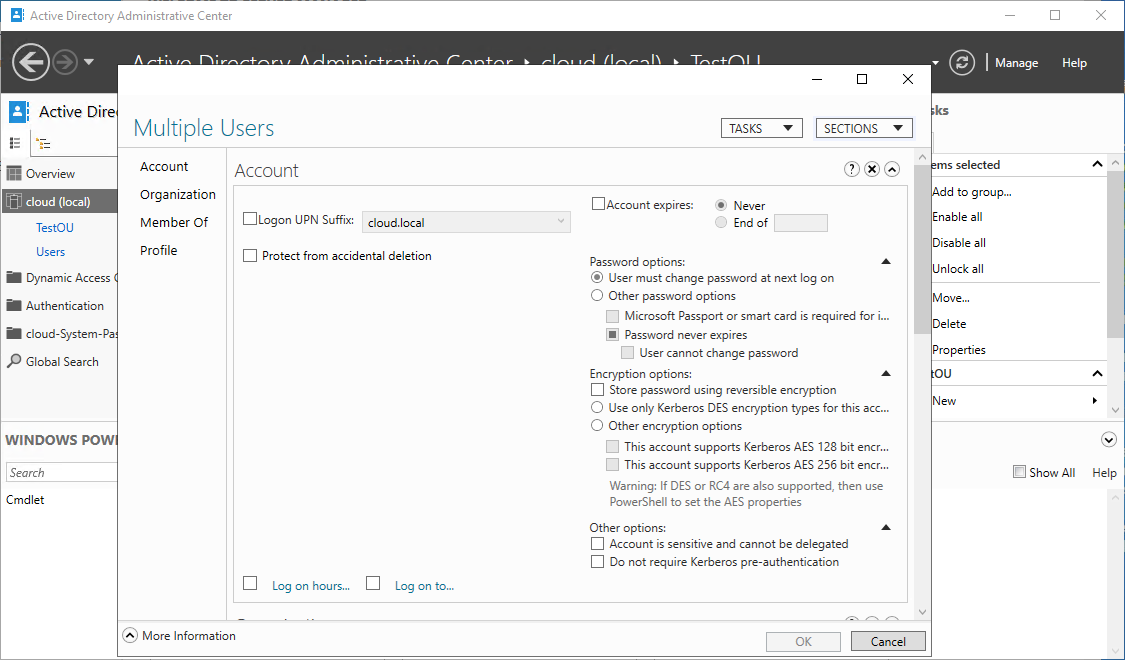This screenshot has width=1125, height=660.
Task: Open the cloud.local UPN suffix dropdown
Action: [x=466, y=222]
